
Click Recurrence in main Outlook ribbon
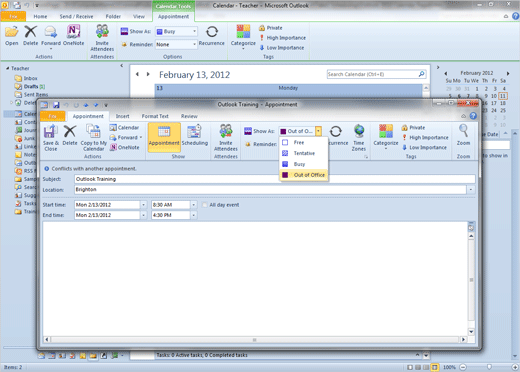coord(212,35)
